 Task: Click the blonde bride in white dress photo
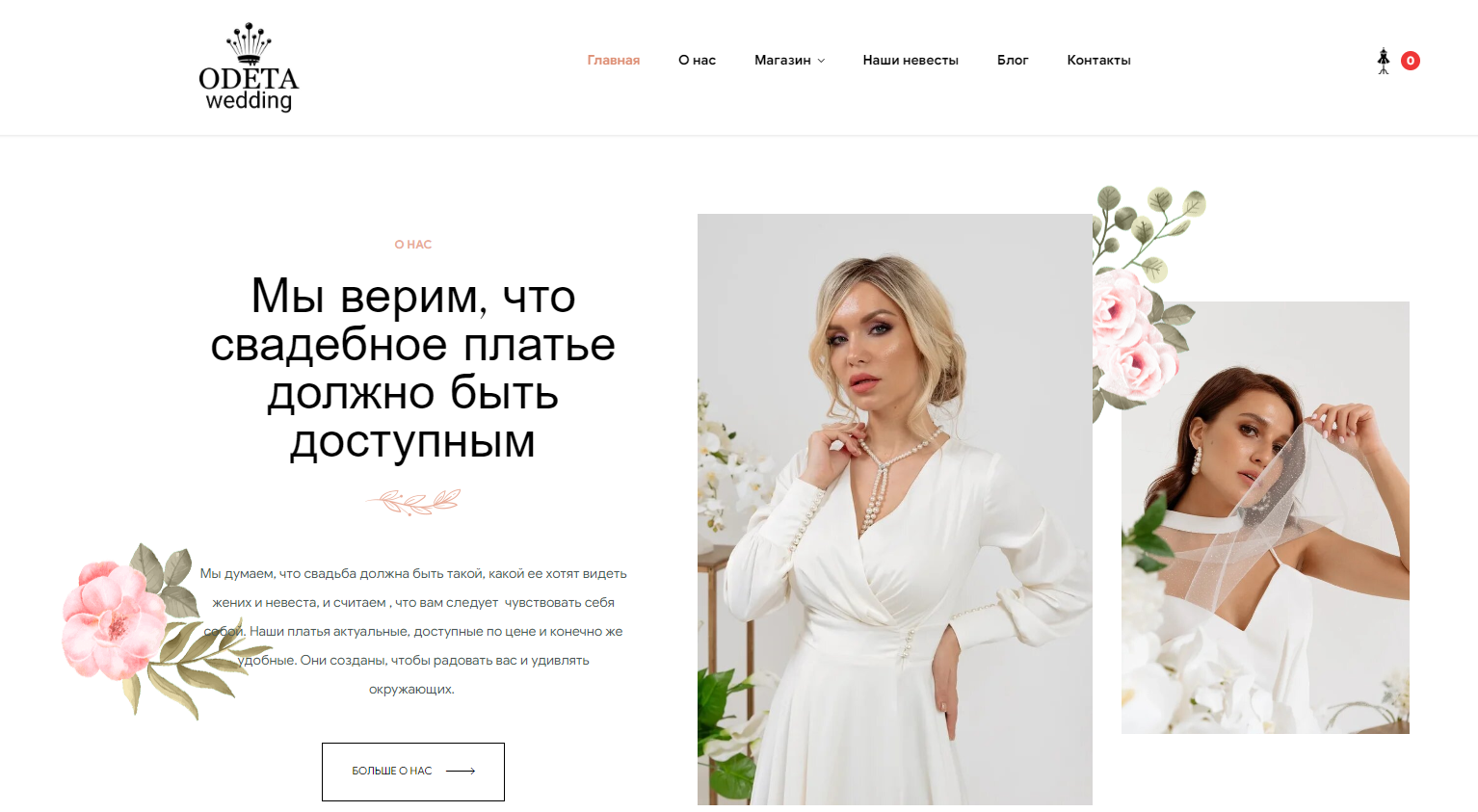click(895, 510)
